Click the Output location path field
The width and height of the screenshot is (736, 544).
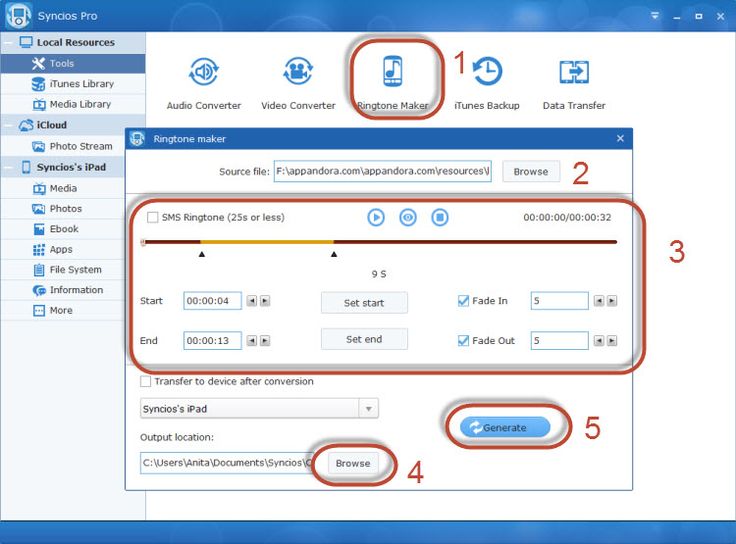226,463
